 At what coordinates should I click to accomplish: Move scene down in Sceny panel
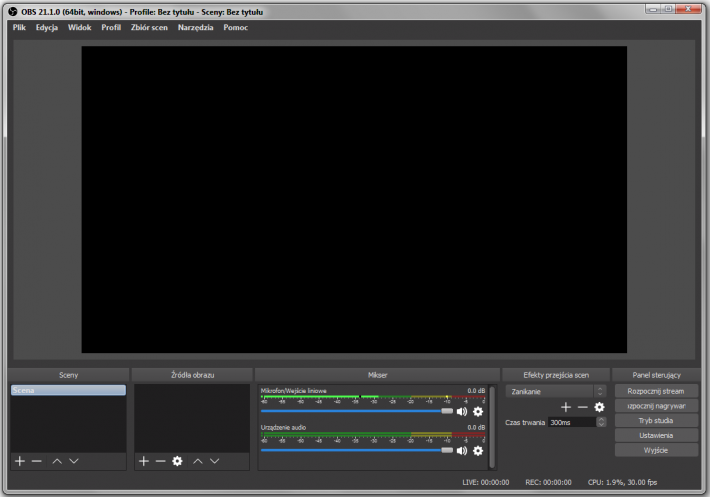click(x=74, y=461)
